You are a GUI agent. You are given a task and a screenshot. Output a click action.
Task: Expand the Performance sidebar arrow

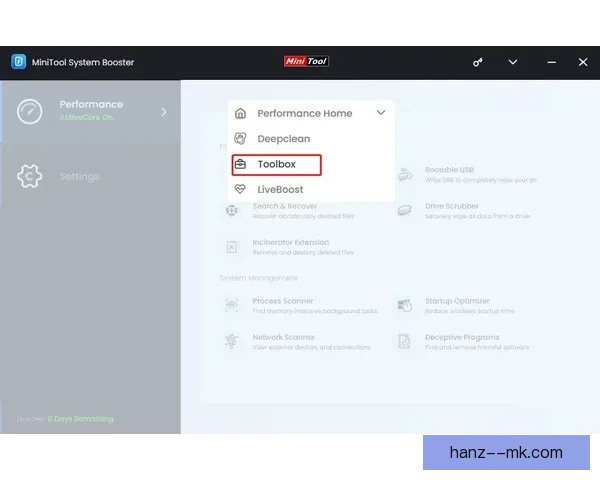164,112
